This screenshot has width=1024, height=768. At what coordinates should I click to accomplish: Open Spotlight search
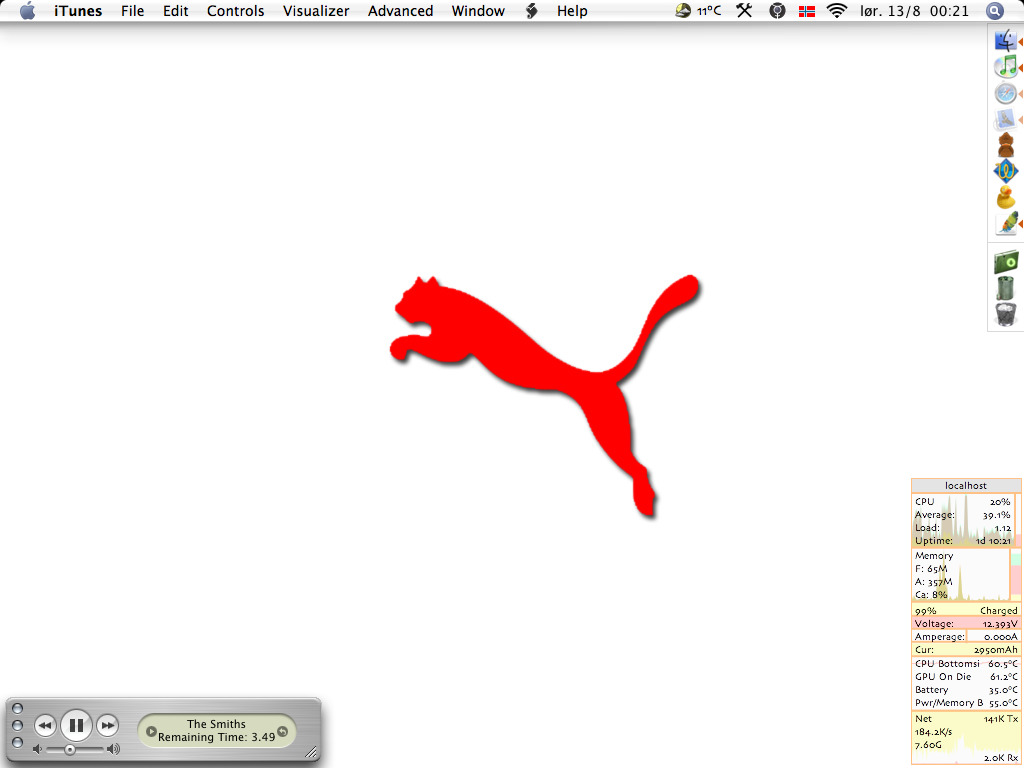[x=994, y=11]
